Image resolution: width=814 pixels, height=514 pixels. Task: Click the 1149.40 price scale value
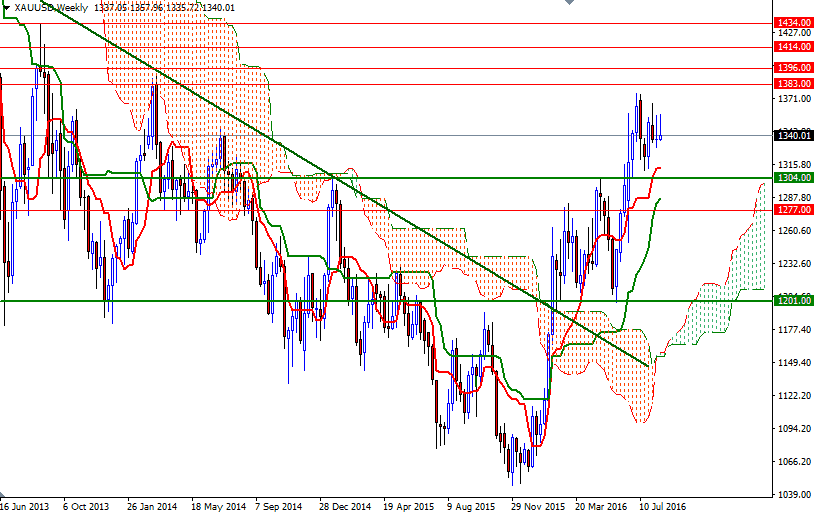click(794, 362)
